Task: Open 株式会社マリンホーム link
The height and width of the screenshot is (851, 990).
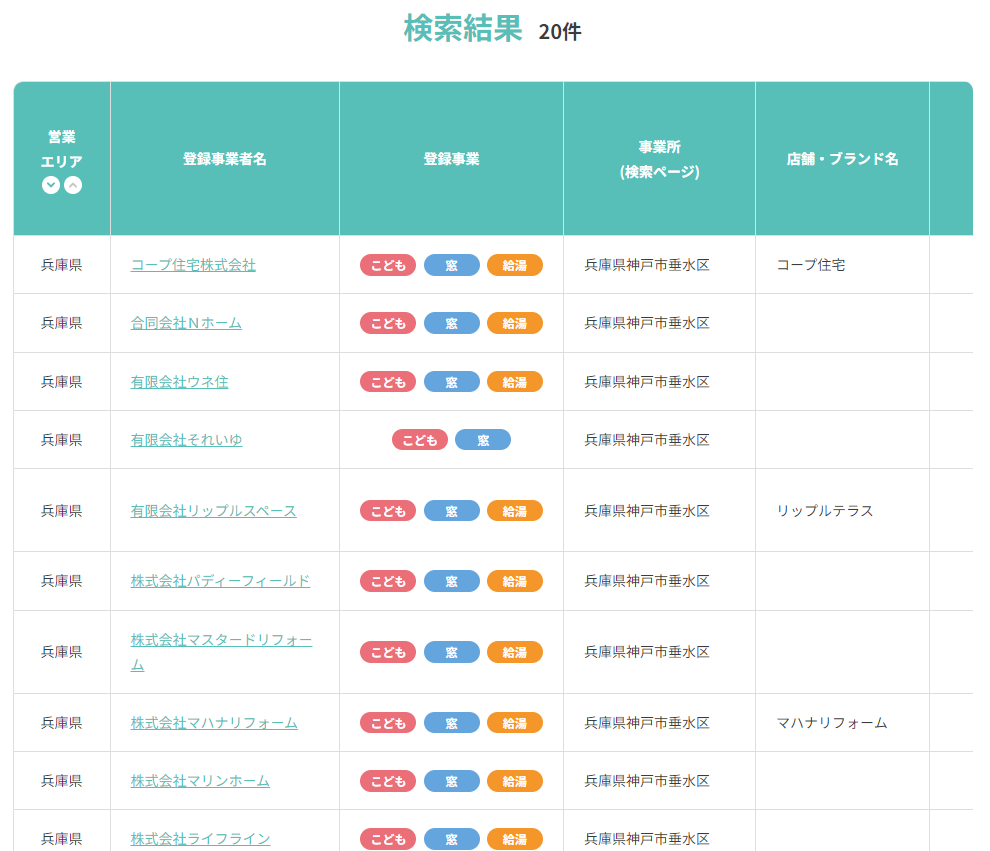Action: click(x=200, y=781)
